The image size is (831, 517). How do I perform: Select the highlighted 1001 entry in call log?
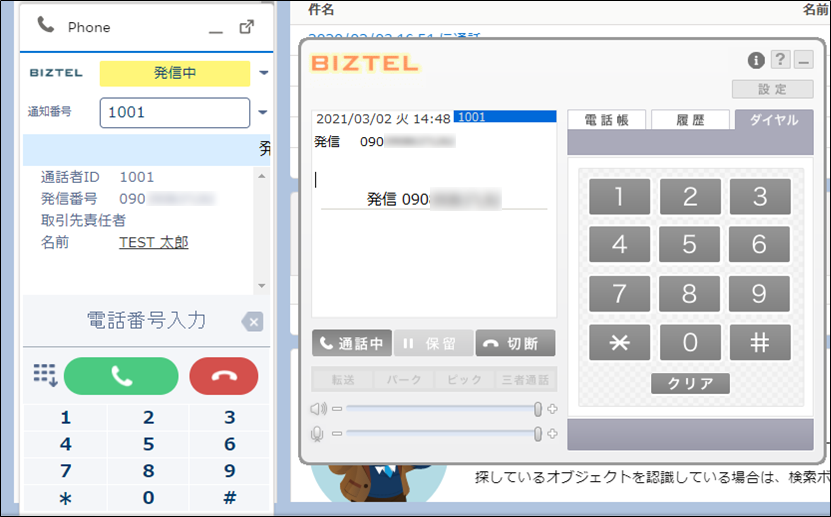tap(505, 117)
